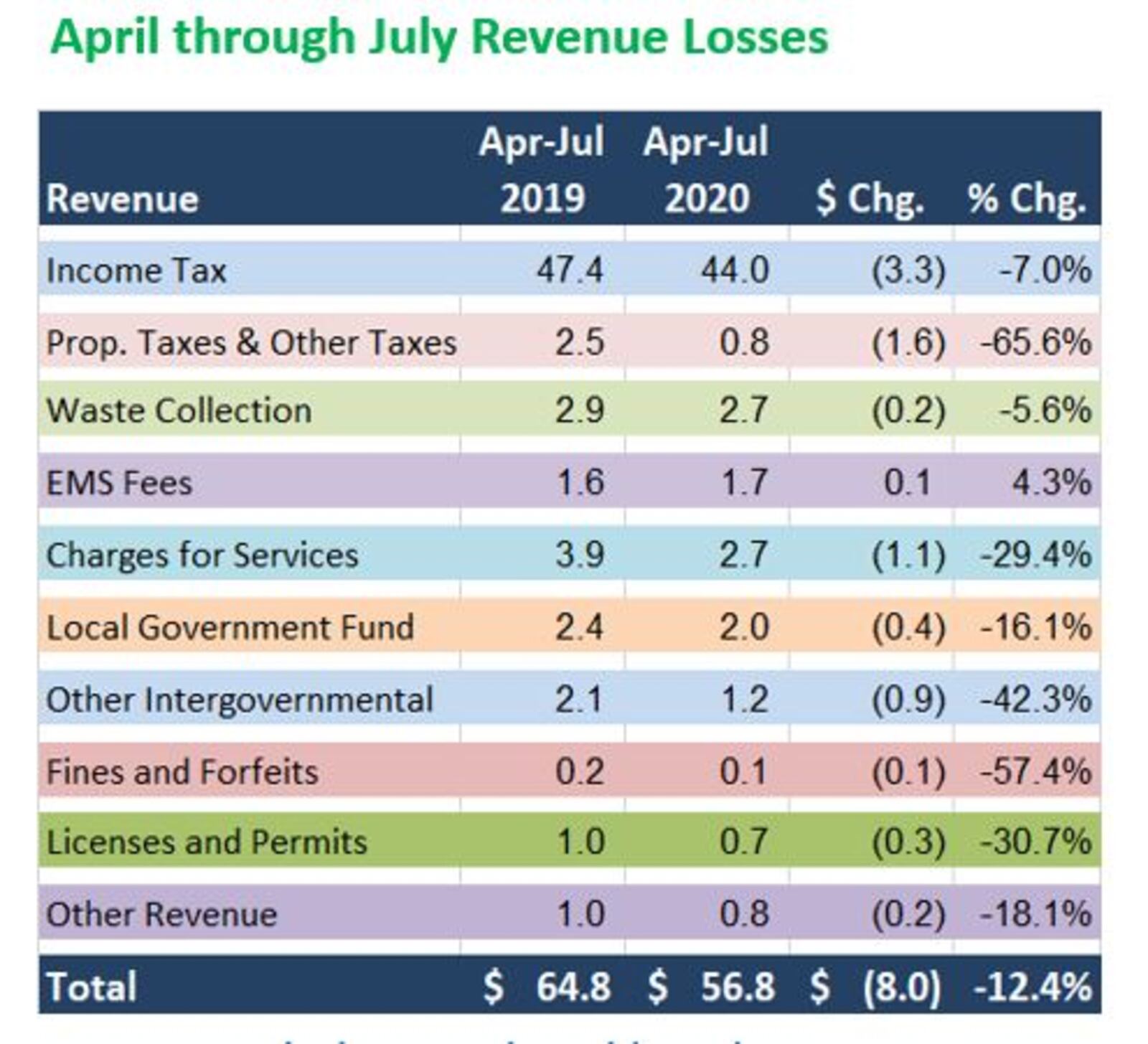Click the Income Tax change (3.3)
This screenshot has width=1148, height=1044.
point(908,271)
